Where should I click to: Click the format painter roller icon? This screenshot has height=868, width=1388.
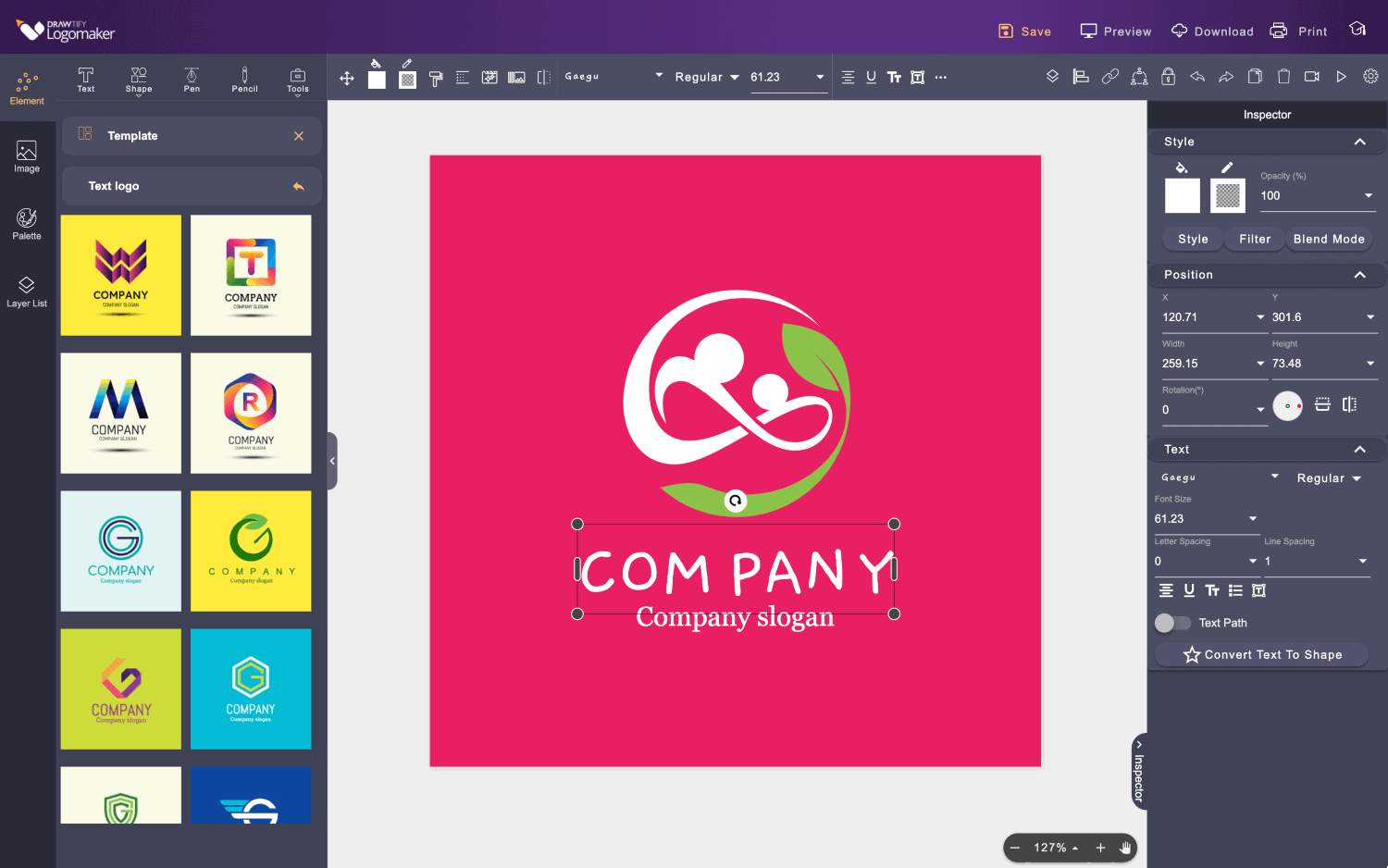pyautogui.click(x=436, y=78)
